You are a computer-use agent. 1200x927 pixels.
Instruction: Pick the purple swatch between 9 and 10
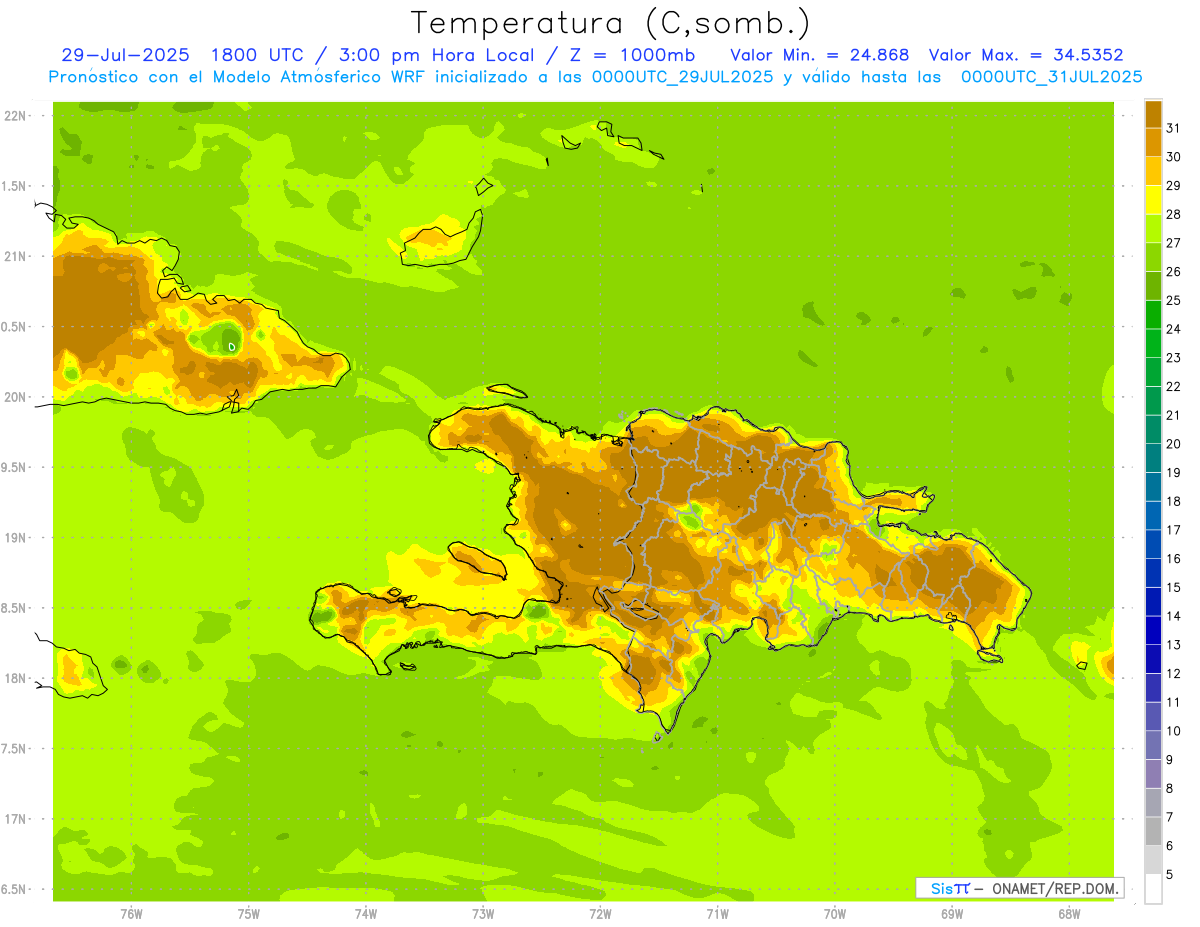(1153, 745)
